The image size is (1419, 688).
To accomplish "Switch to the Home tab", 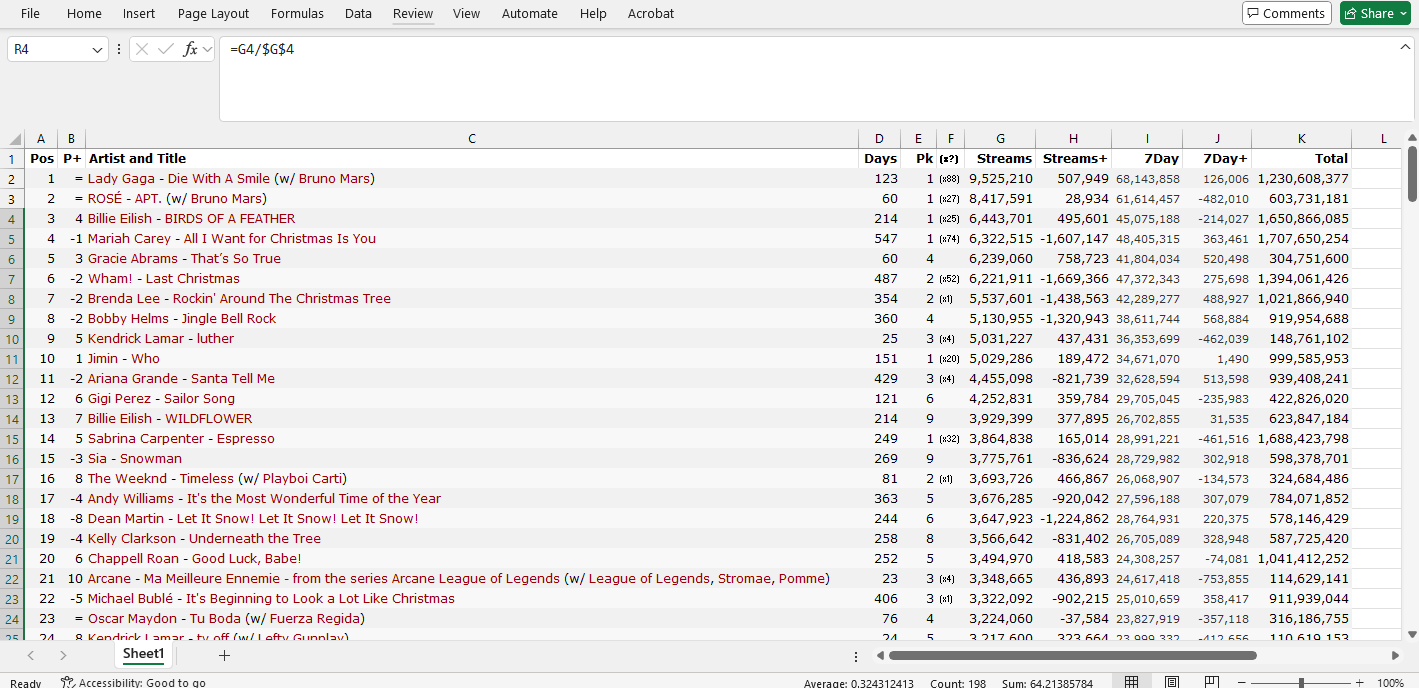I will pyautogui.click(x=84, y=13).
